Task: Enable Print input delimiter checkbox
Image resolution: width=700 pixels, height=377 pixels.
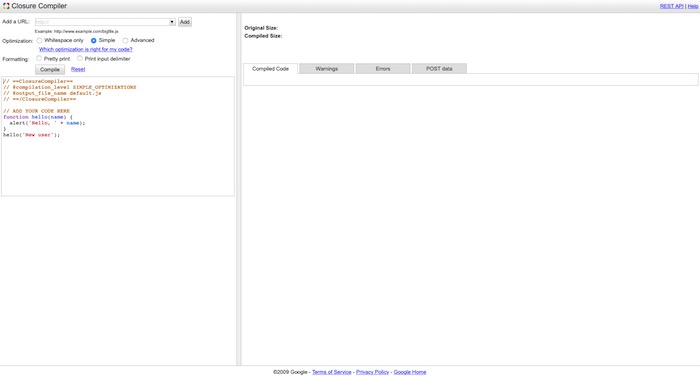Action: 80,59
